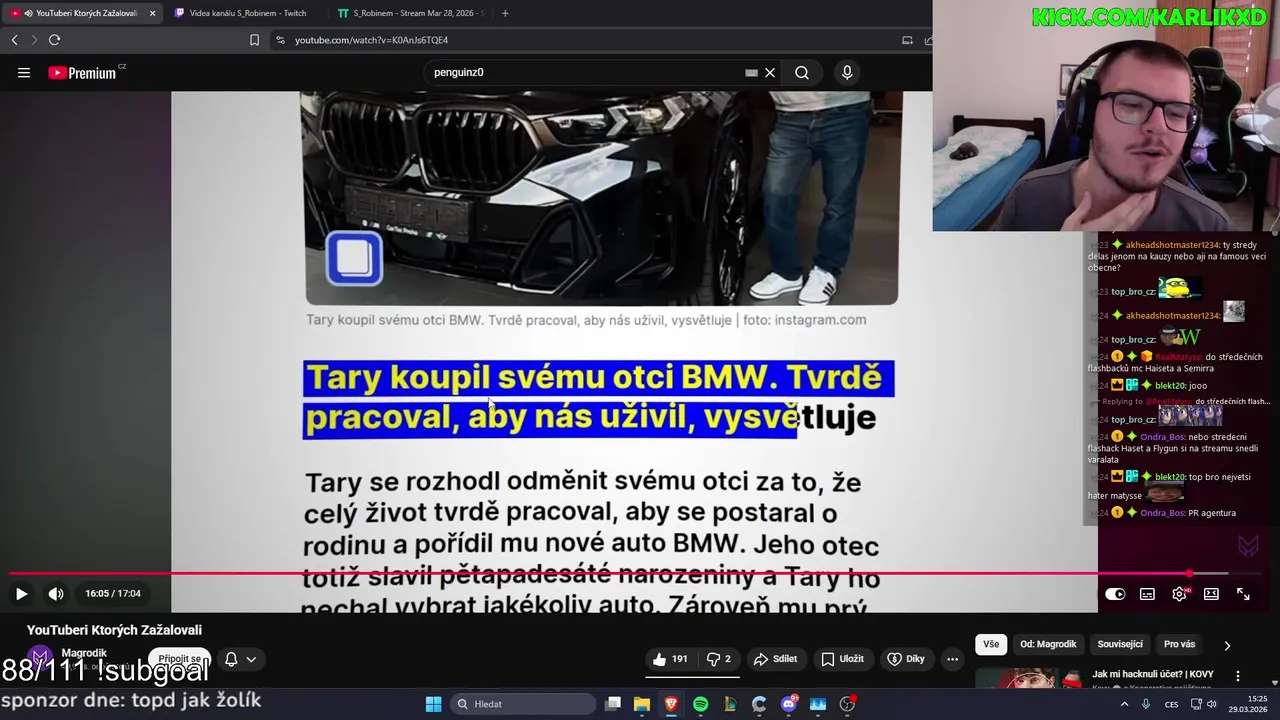Open site settings icon beside URL
The height and width of the screenshot is (720, 1280).
click(281, 40)
